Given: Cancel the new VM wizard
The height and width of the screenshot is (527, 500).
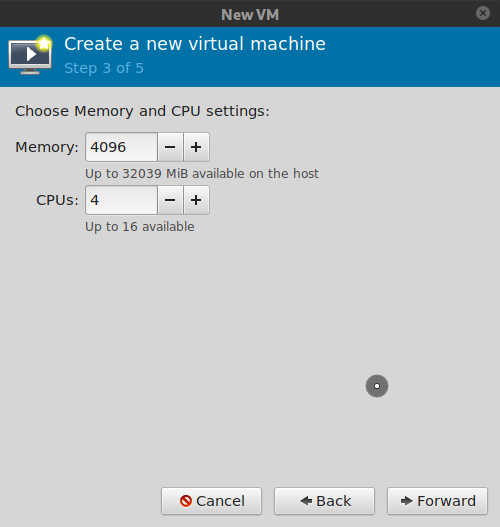Looking at the screenshot, I should pos(211,501).
